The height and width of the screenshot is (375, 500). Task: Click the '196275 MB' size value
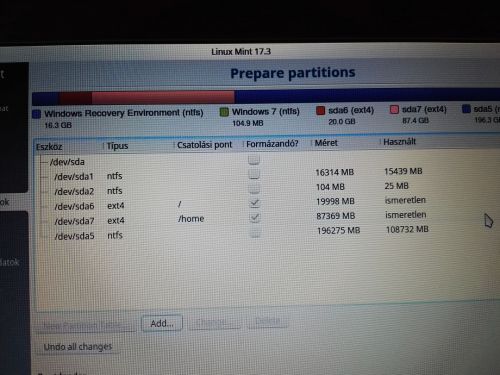(339, 230)
